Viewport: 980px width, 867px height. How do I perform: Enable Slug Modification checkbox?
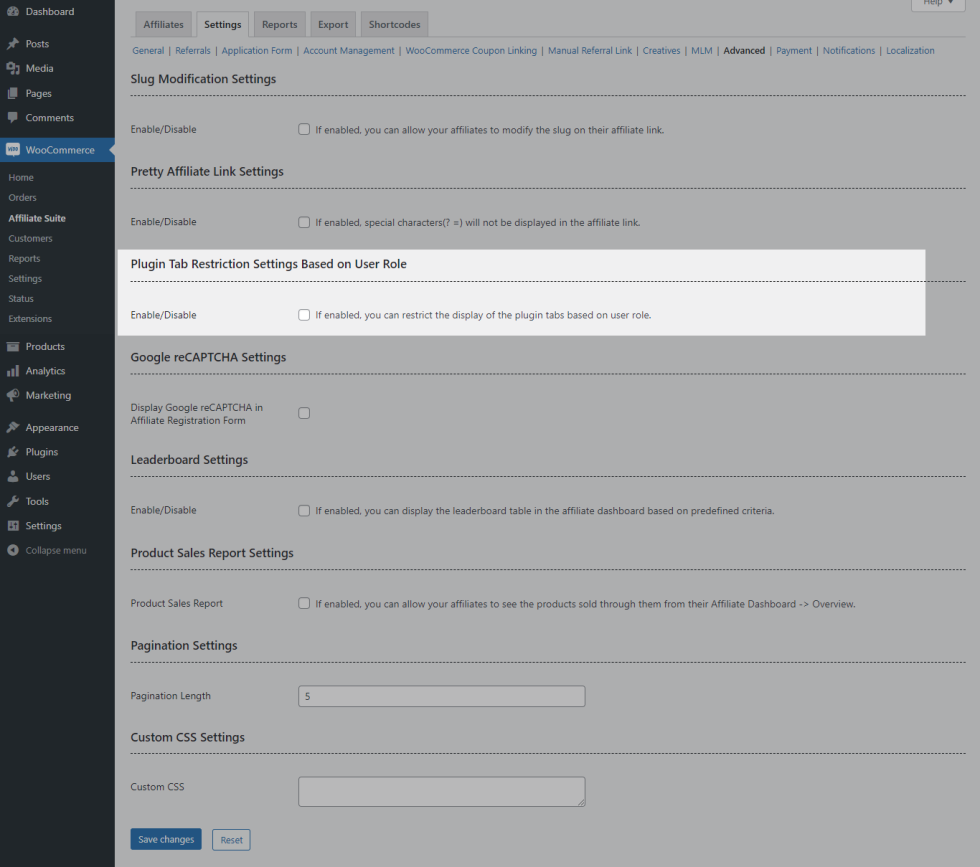click(x=304, y=130)
